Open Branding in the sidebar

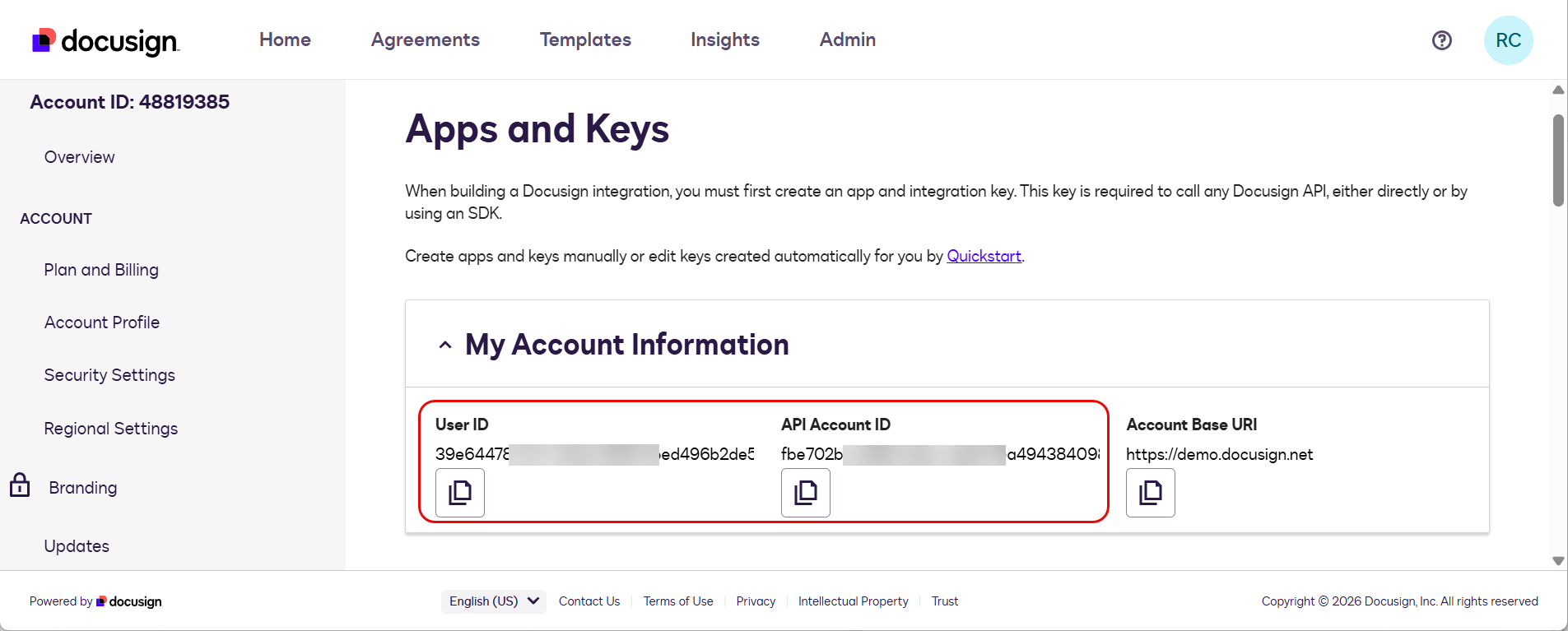(x=83, y=488)
